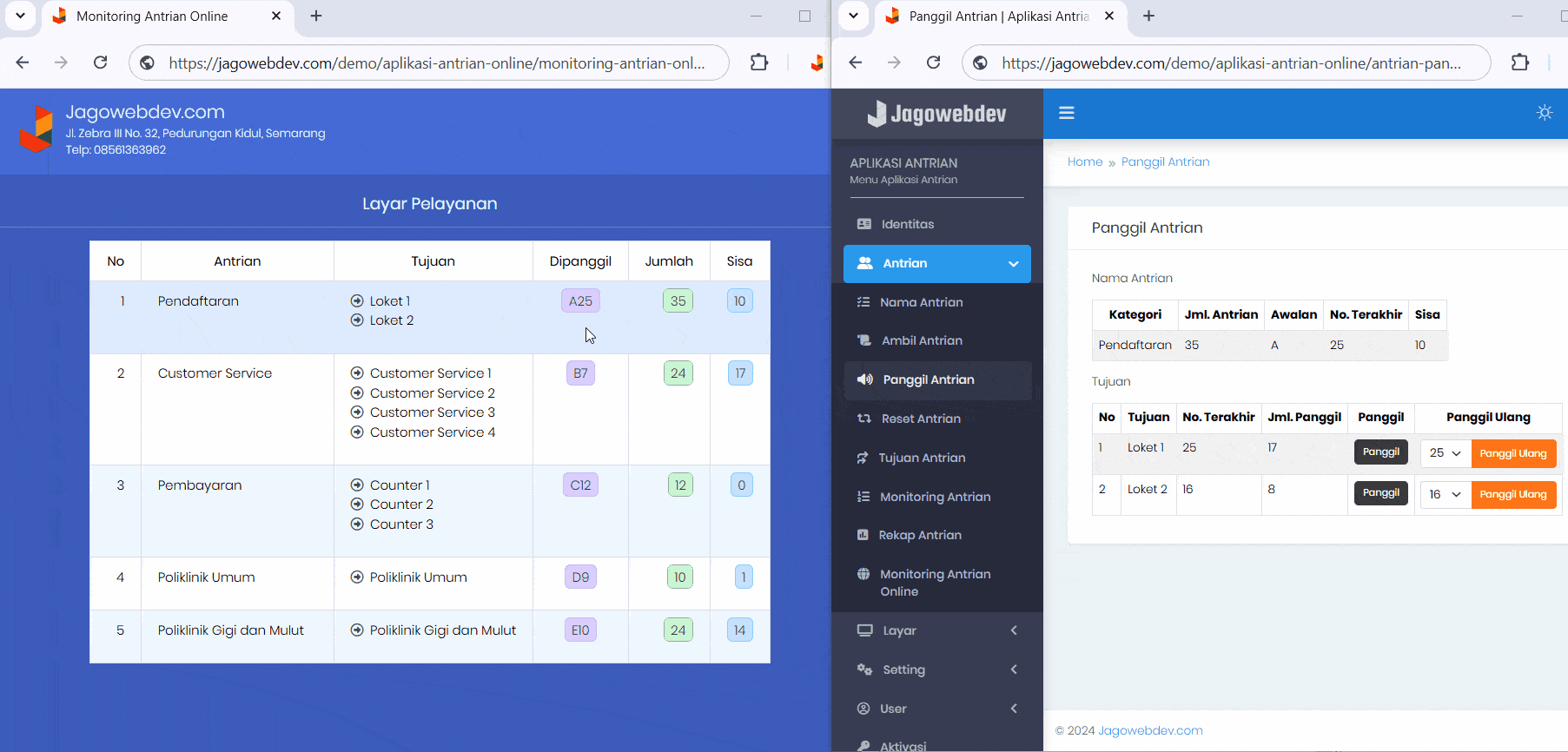Click the Poliklinik Umum arrow icon in Tujuan column
Screen dimensions: 1568x752
coord(357,577)
